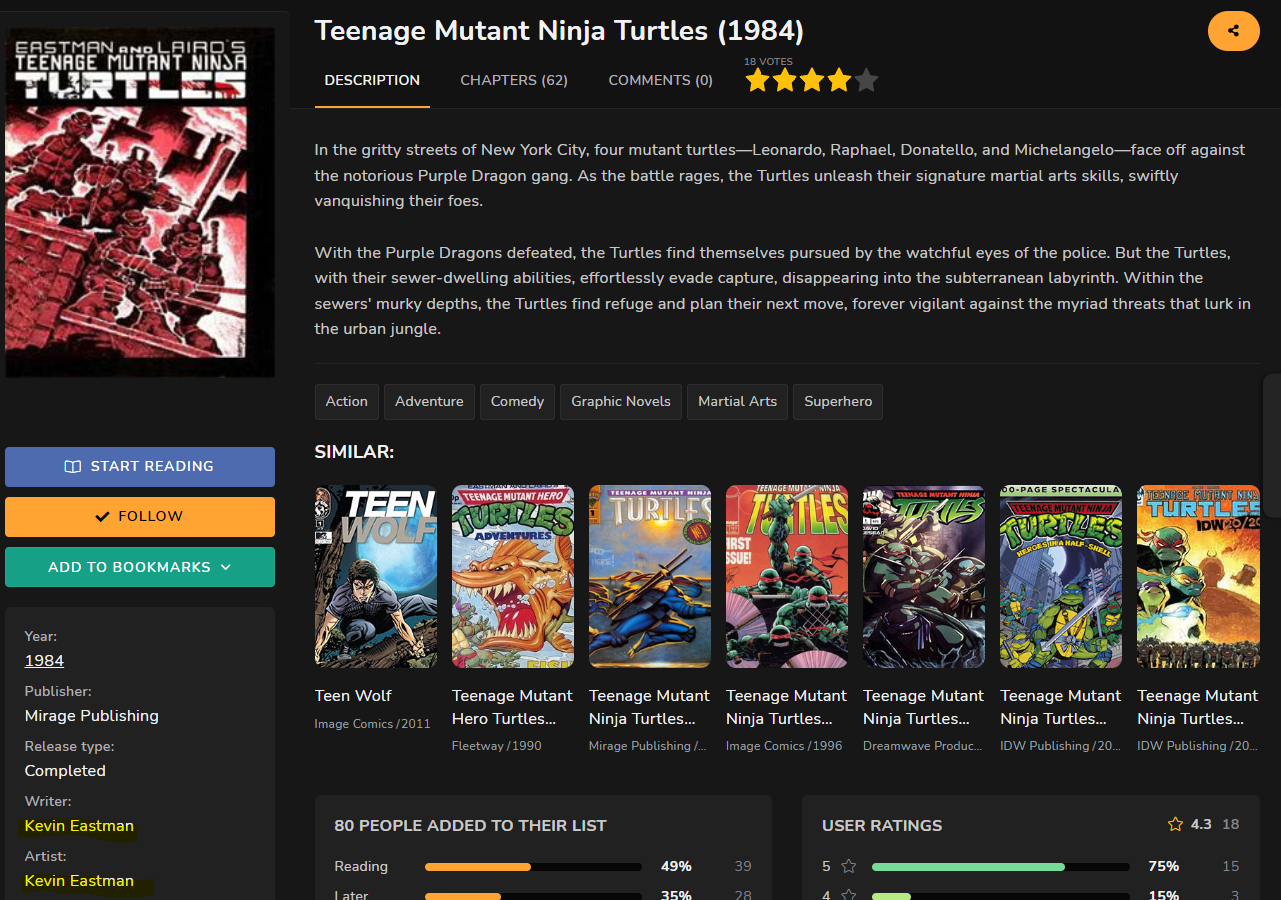Click artist Kevin Eastman link
The height and width of the screenshot is (900, 1281).
tap(79, 881)
